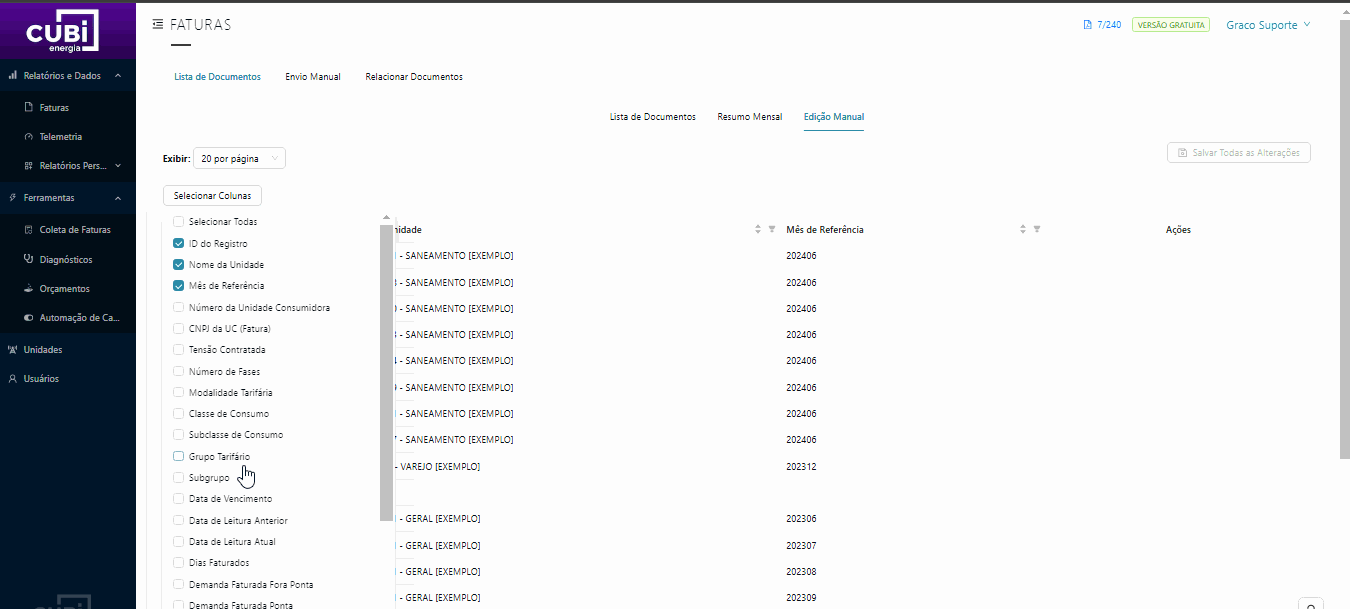Screen dimensions: 1350x609
Task: Open Coleta de Faturas tool
Action: (x=74, y=230)
